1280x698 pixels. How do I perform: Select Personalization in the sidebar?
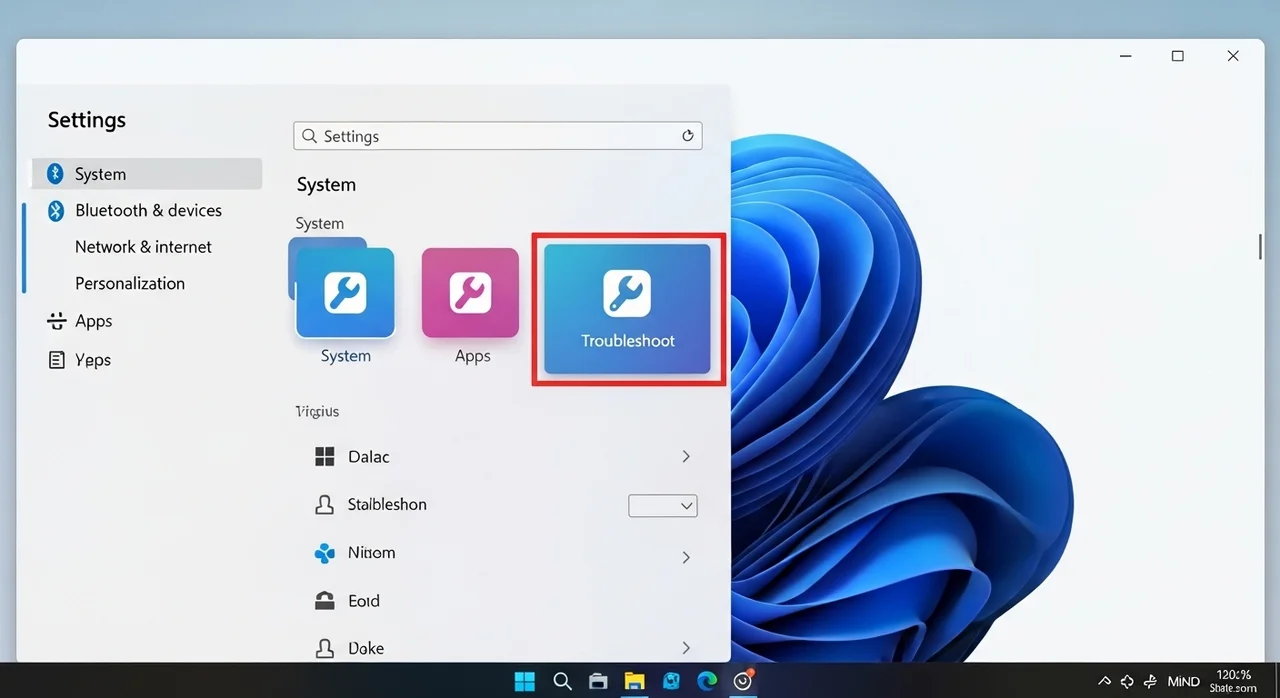coord(130,284)
